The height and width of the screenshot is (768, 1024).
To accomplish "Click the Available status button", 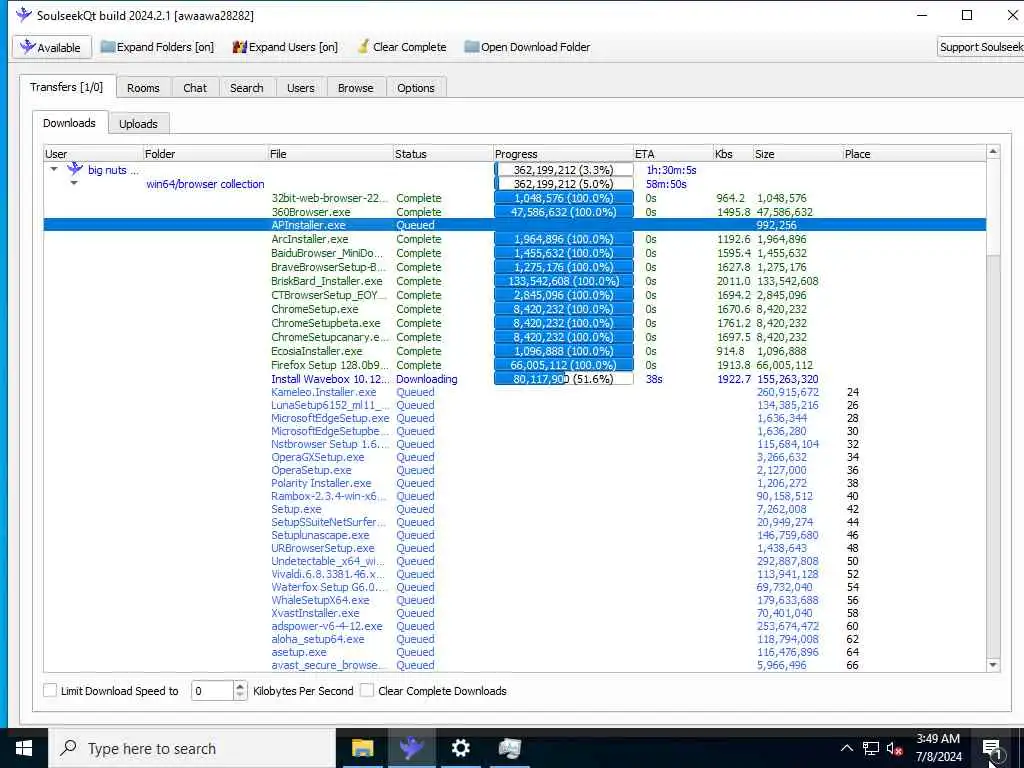I will point(52,47).
